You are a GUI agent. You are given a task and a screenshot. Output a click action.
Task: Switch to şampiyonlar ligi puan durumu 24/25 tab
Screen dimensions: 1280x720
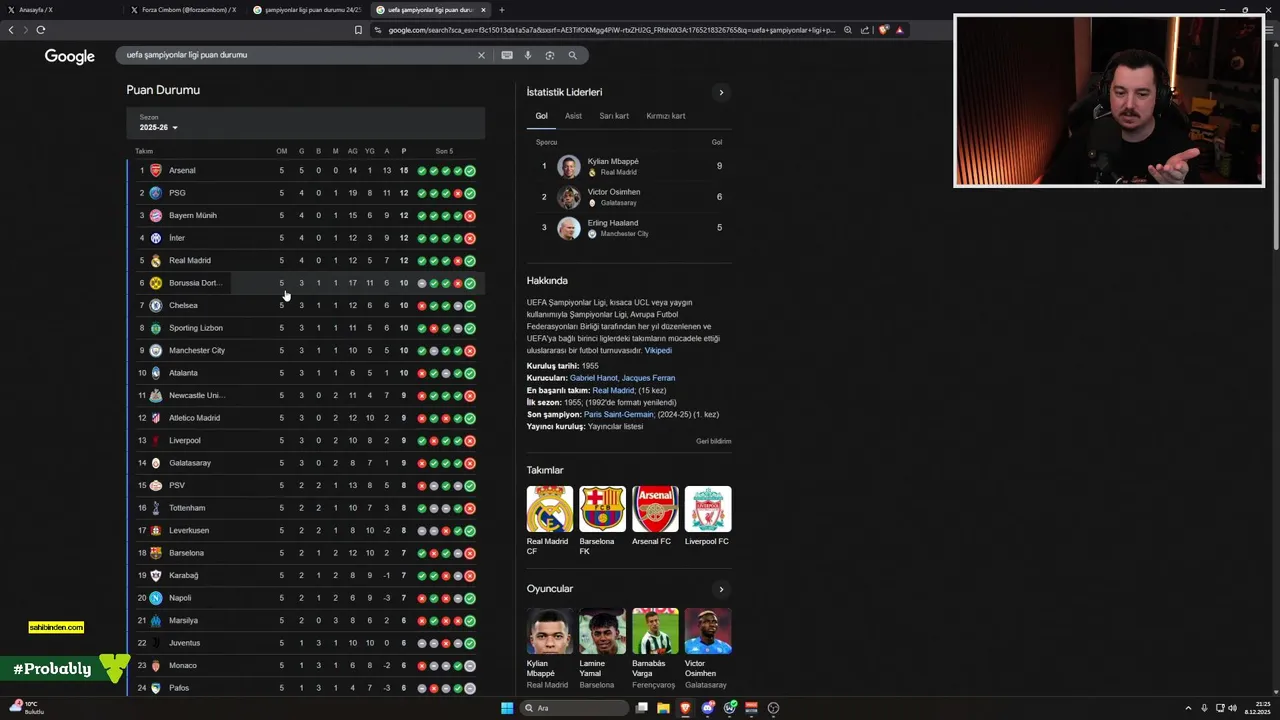pos(308,10)
